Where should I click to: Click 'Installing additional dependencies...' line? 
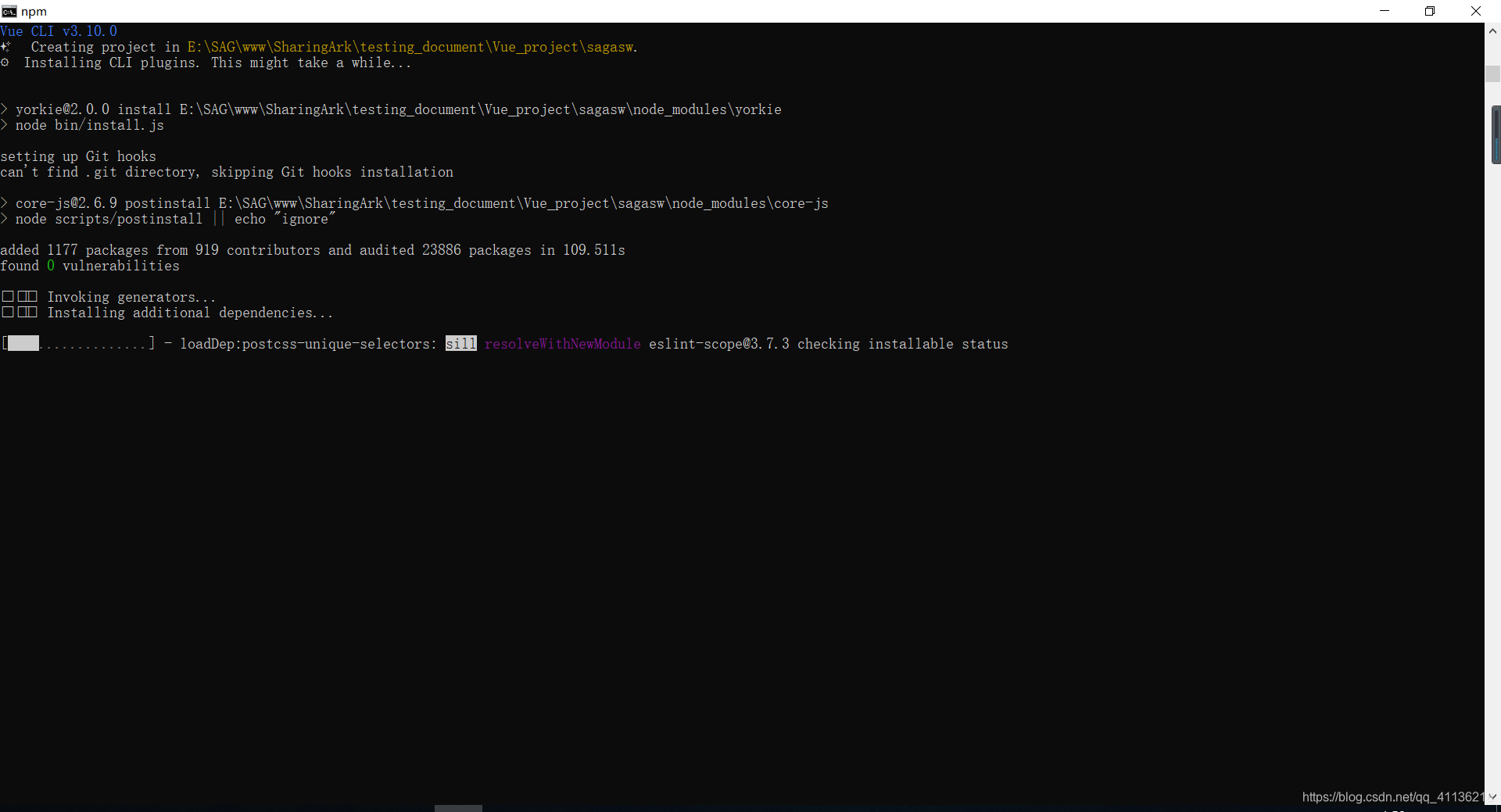tap(167, 313)
